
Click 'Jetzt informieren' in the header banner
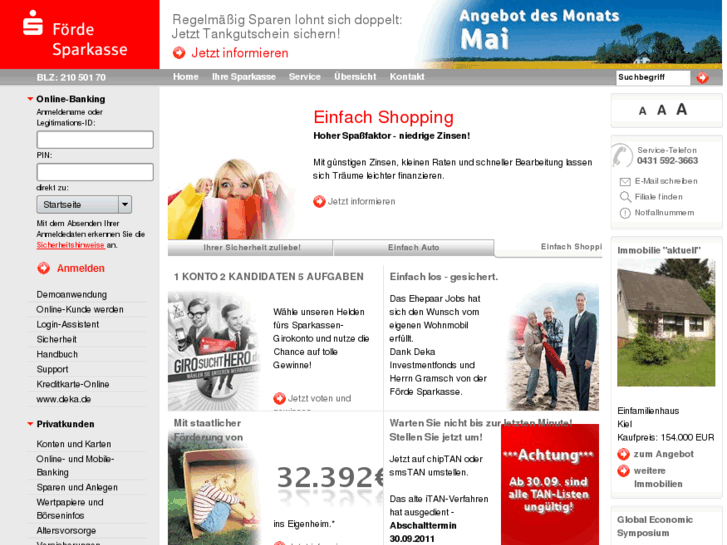coord(240,53)
